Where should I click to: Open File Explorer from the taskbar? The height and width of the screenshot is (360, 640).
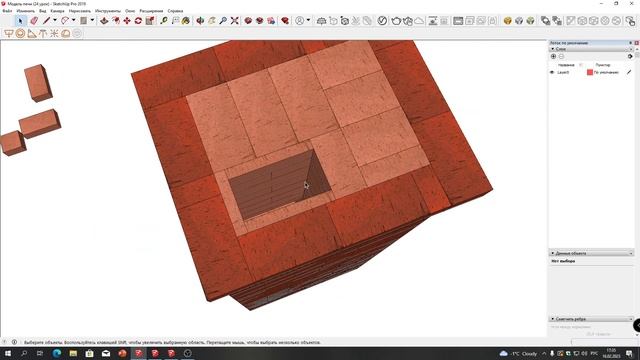(x=73, y=353)
